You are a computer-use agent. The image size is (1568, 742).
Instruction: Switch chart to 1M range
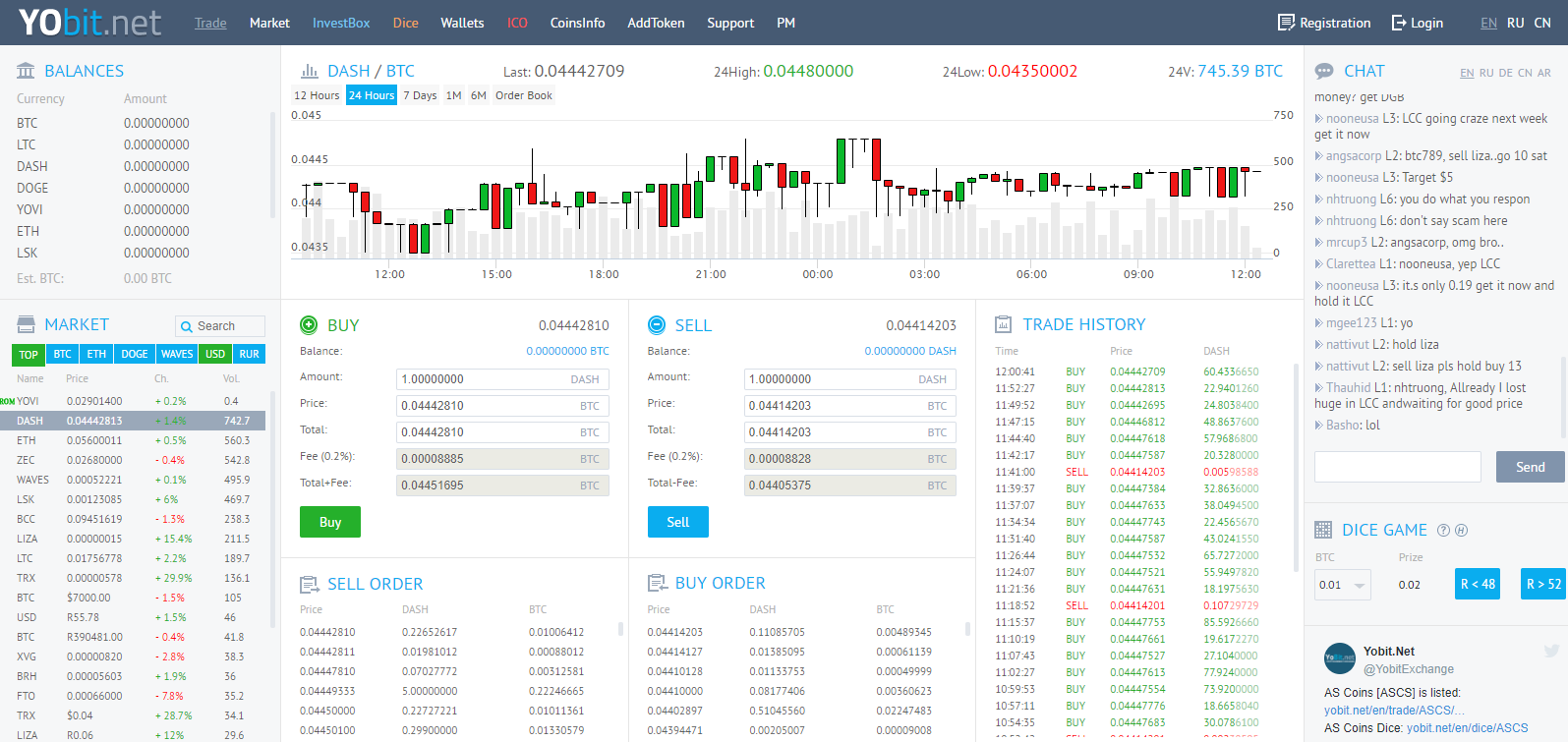click(453, 95)
